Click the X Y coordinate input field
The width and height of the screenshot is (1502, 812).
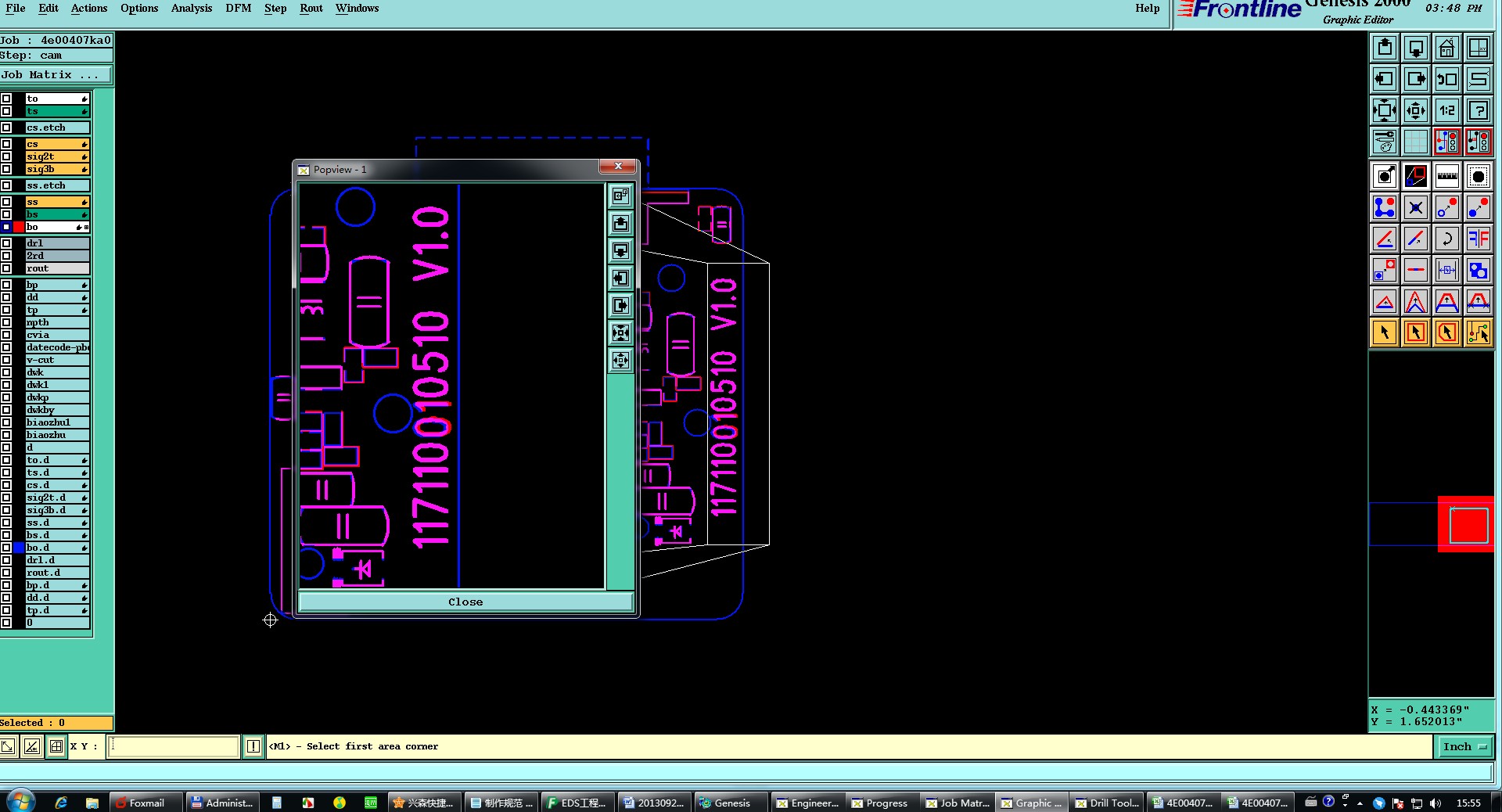click(173, 746)
